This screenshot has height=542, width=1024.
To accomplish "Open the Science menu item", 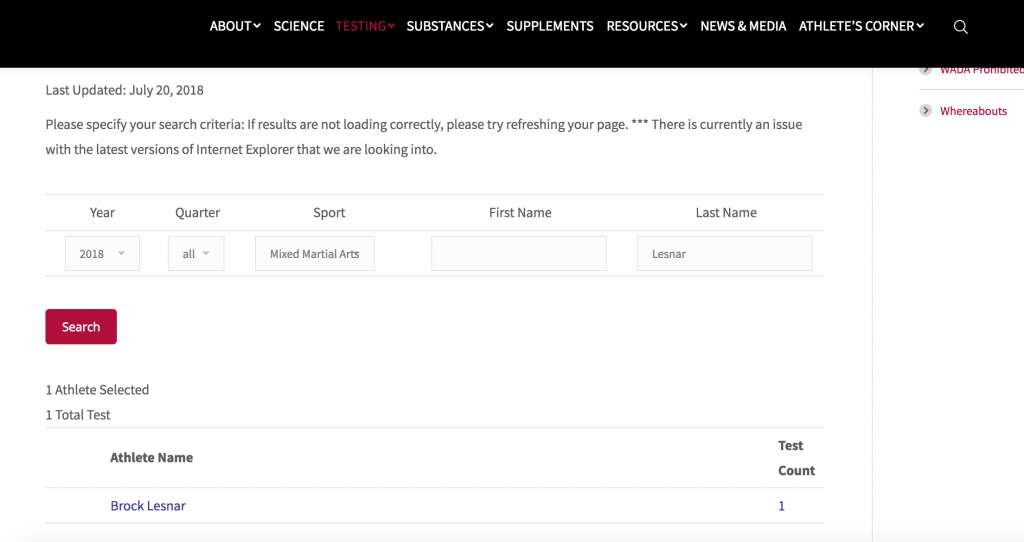I will (299, 26).
